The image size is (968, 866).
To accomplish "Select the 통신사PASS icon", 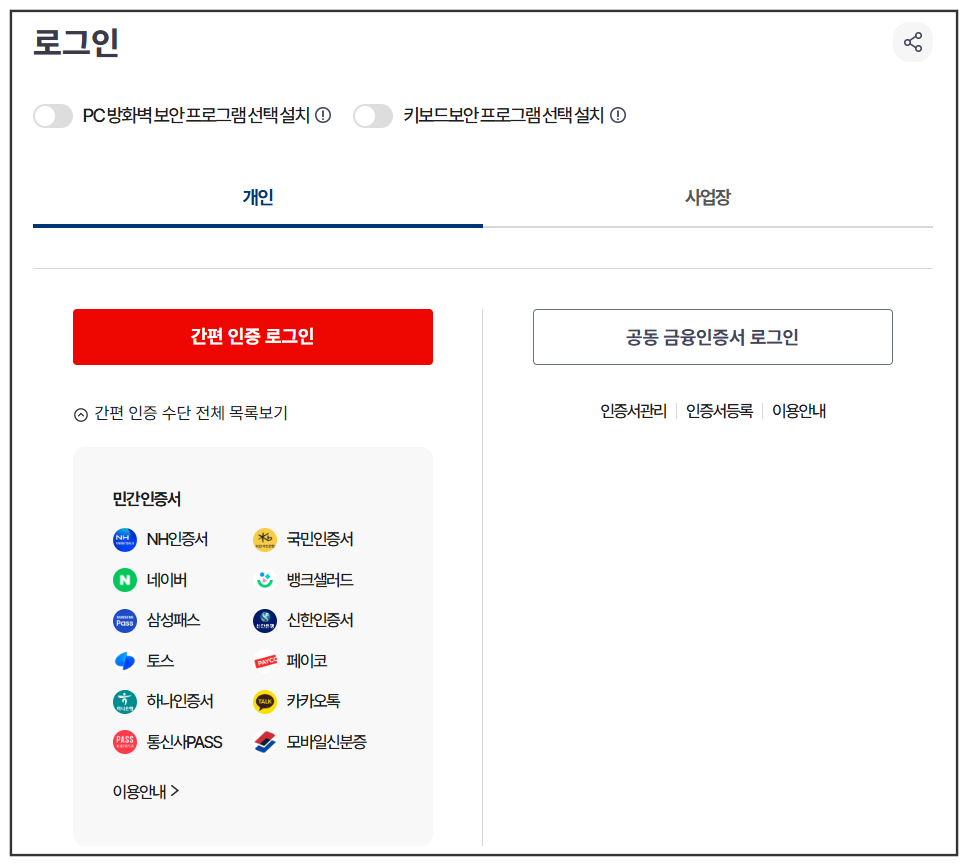I will click(x=125, y=742).
